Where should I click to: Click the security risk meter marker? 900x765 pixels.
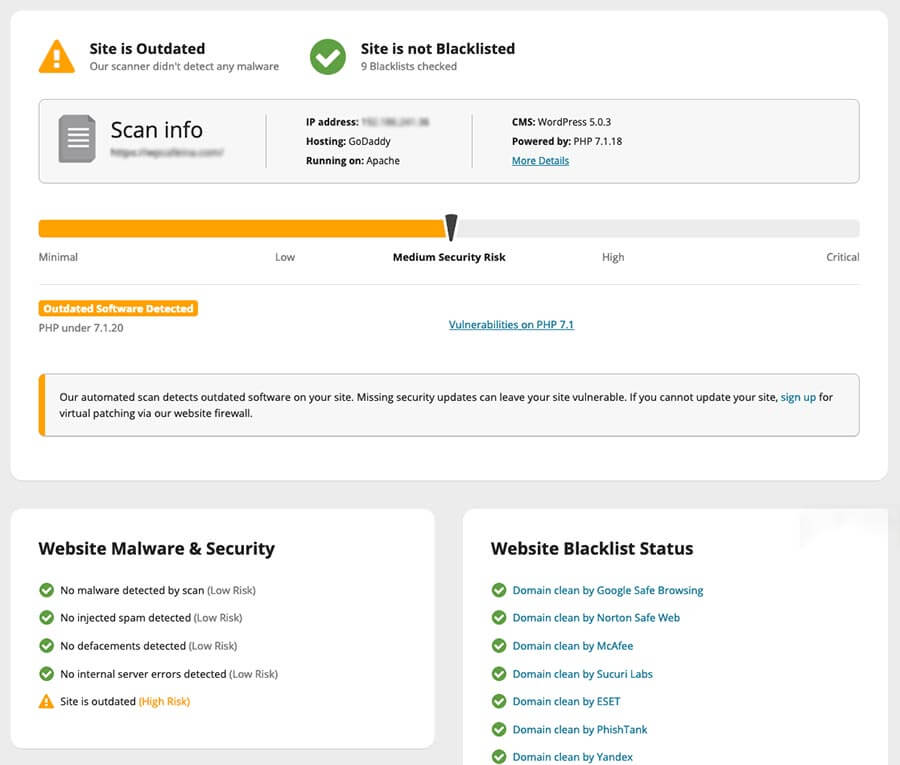coord(451,227)
